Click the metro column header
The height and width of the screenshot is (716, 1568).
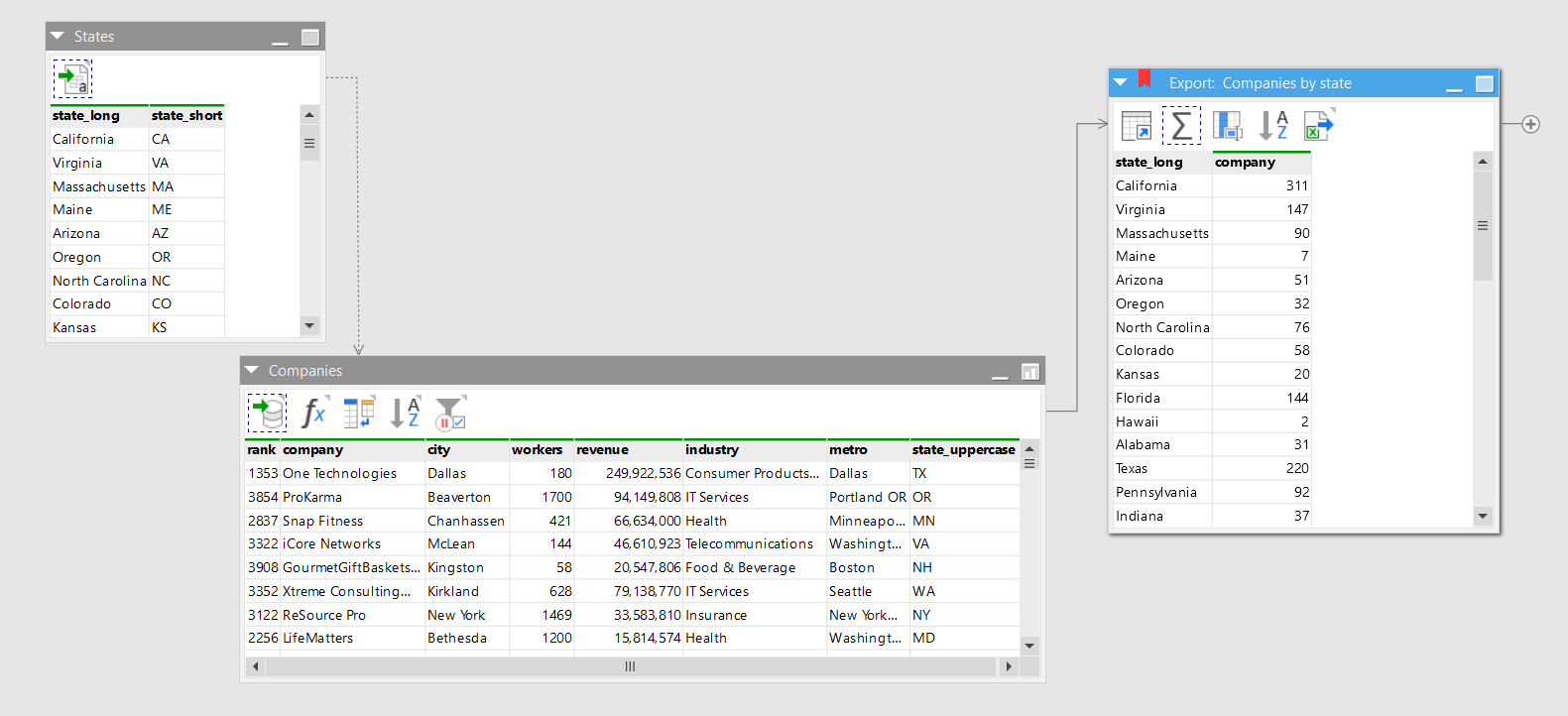click(868, 450)
